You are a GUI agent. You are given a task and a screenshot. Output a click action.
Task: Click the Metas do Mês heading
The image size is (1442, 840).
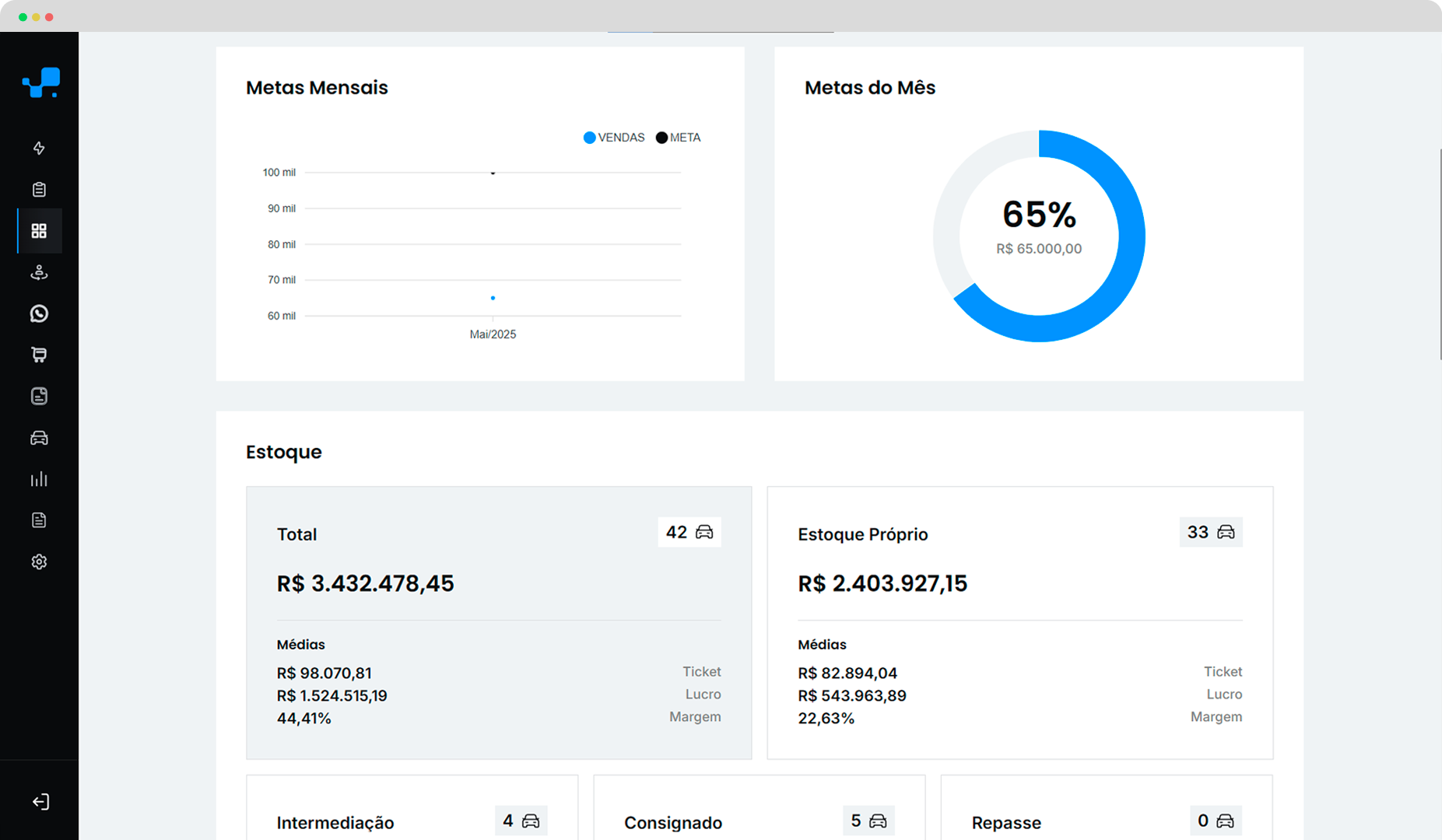[870, 88]
